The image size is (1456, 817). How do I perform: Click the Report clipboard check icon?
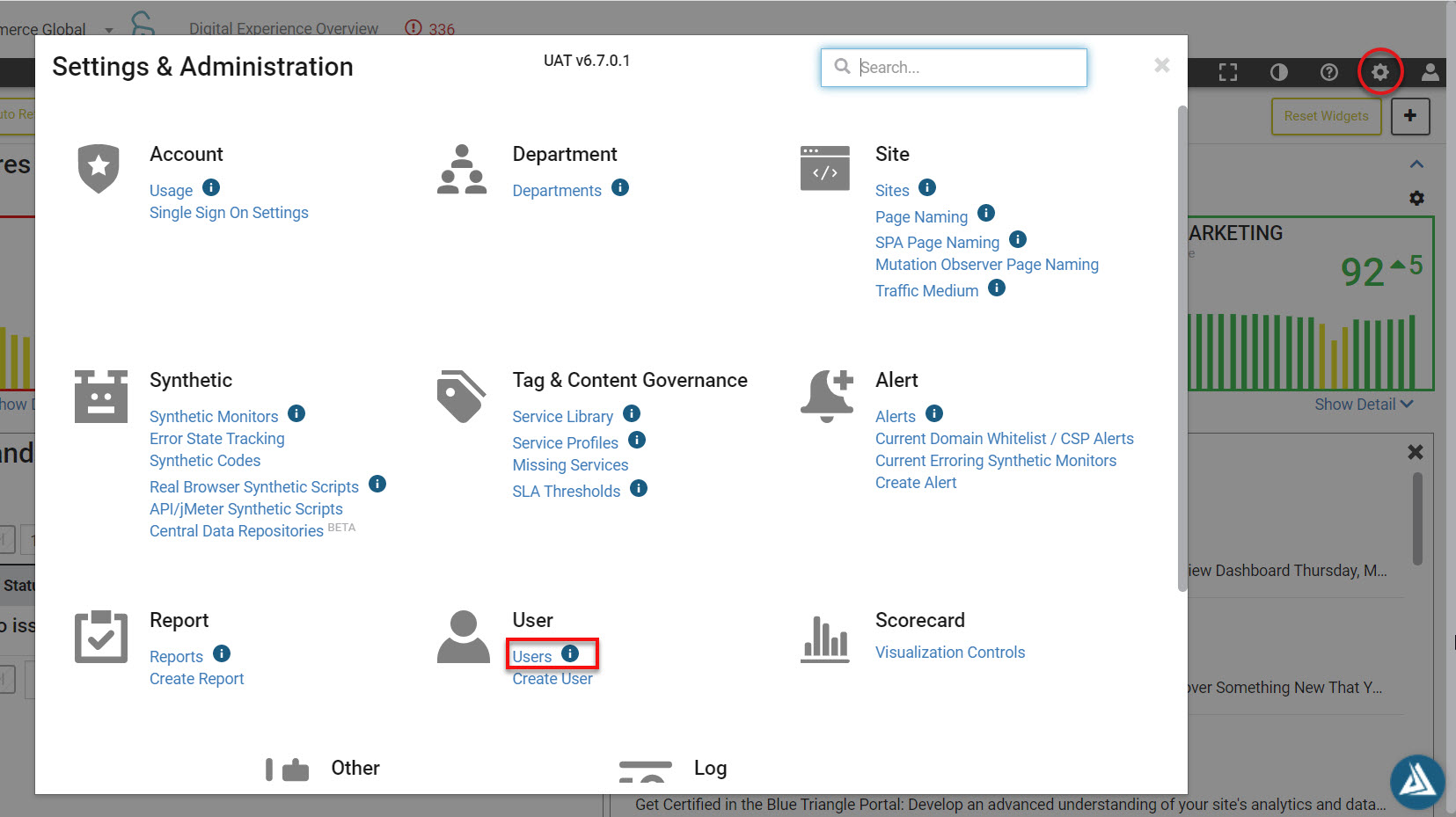coord(101,636)
